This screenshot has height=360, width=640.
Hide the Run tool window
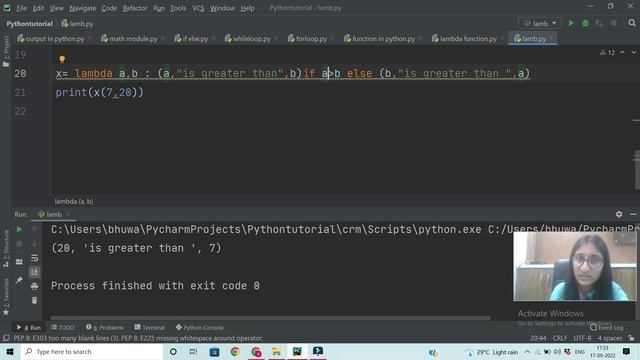coord(633,214)
